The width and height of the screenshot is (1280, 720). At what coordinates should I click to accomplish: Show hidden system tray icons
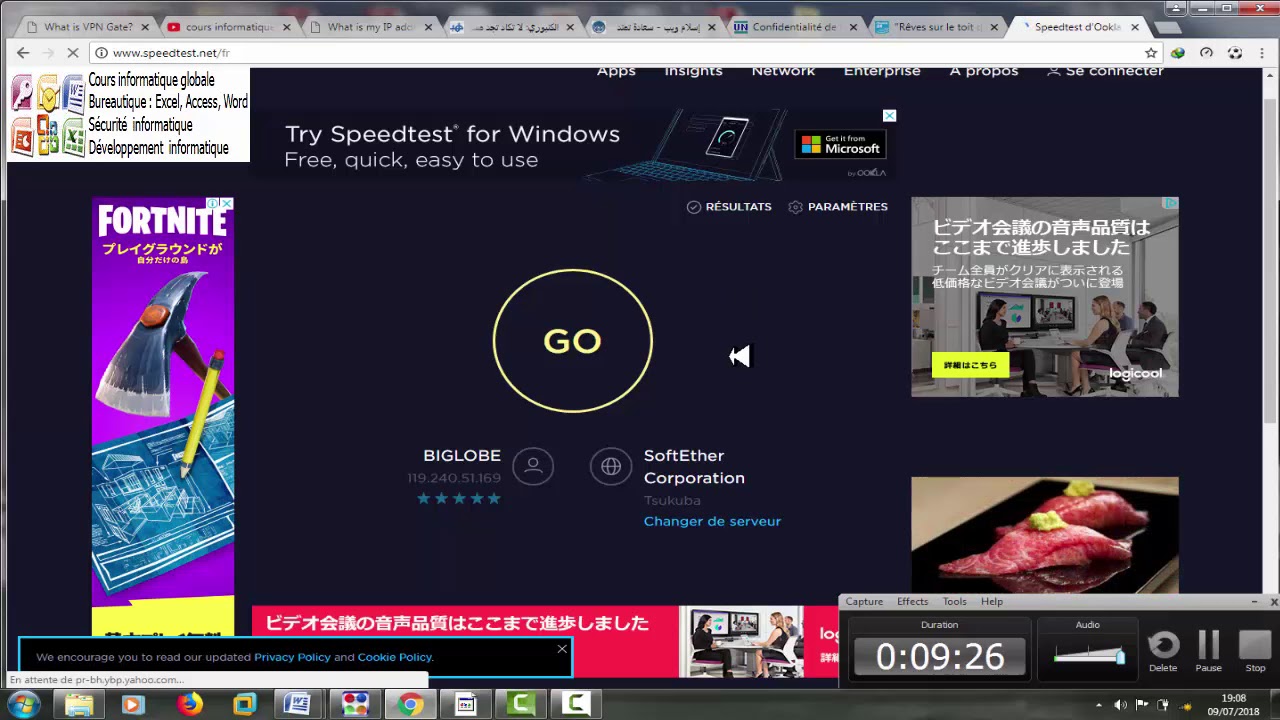[1099, 705]
